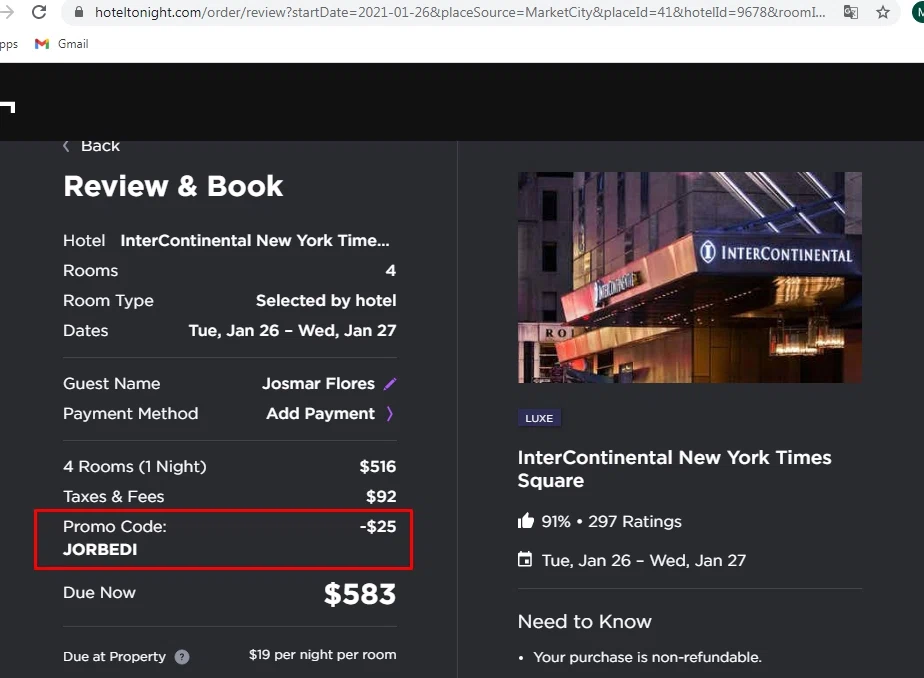Click the date range under hotel ratings
Screen dimensions: 924x678
tap(644, 560)
